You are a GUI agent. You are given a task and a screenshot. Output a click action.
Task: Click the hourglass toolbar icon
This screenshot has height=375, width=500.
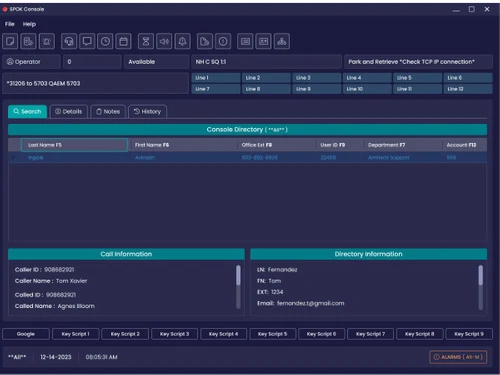(146, 41)
